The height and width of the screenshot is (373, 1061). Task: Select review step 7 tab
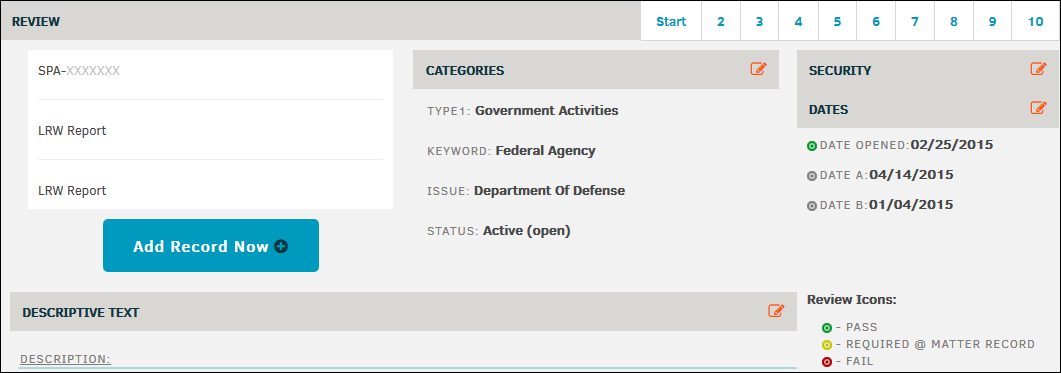915,22
